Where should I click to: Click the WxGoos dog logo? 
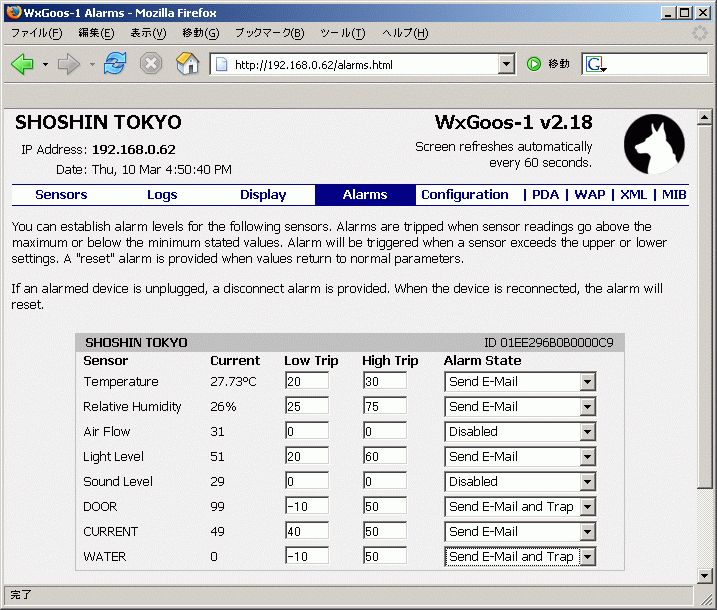[x=654, y=144]
